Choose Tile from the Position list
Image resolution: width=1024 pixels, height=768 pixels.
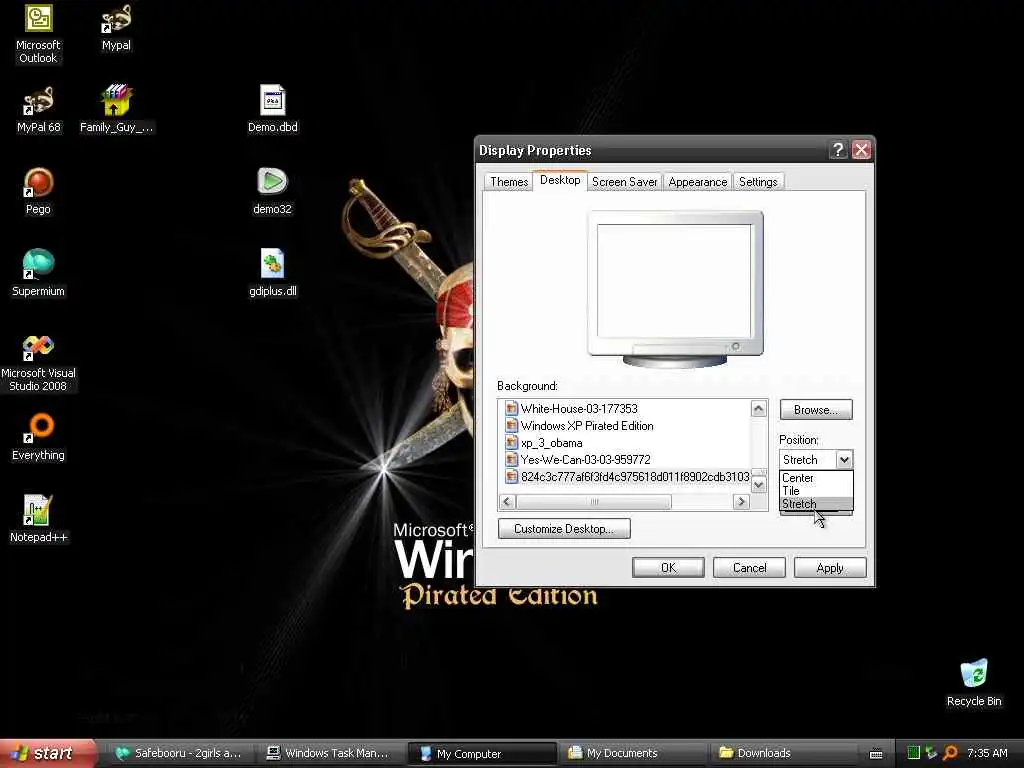pyautogui.click(x=816, y=491)
